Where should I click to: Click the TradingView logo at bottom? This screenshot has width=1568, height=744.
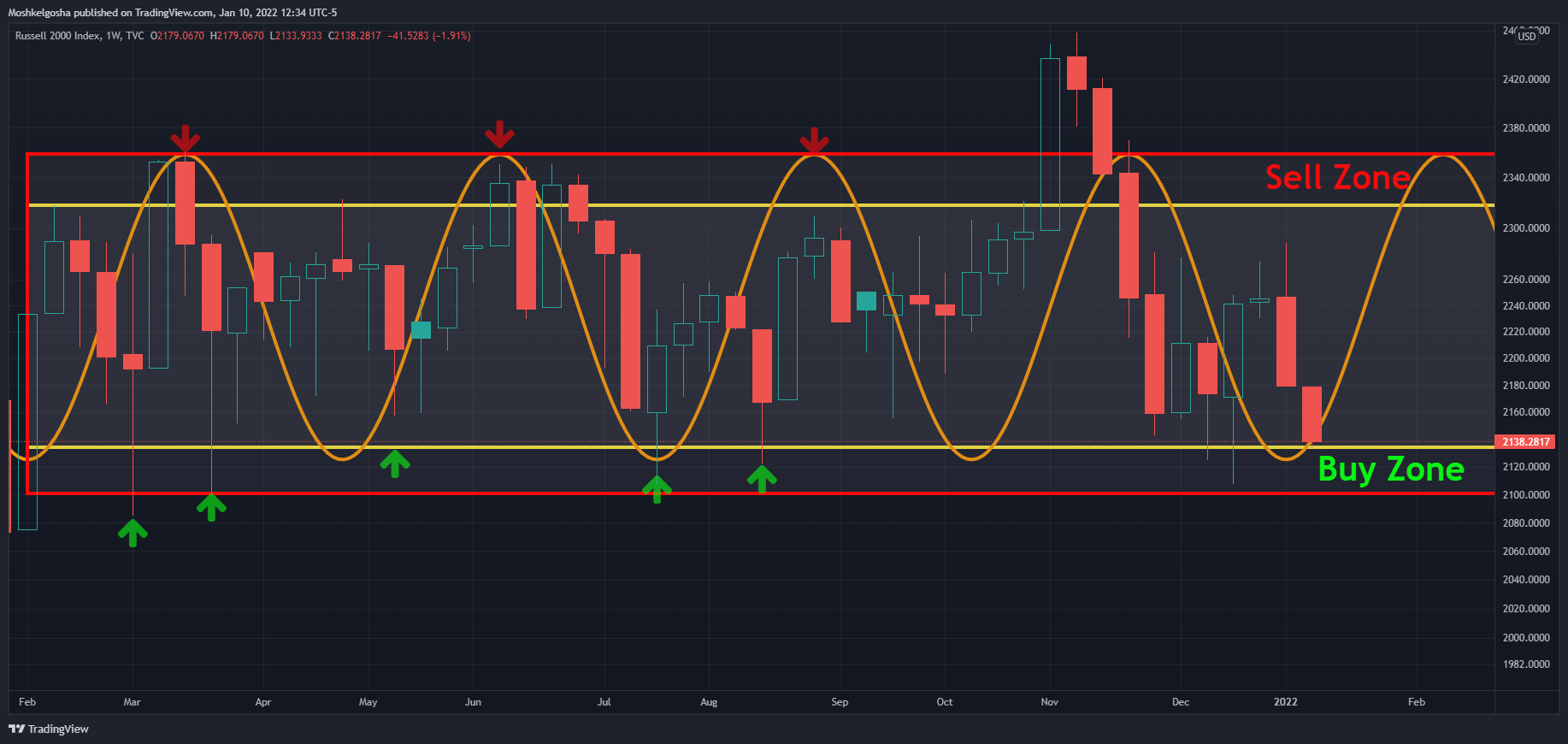coord(49,729)
